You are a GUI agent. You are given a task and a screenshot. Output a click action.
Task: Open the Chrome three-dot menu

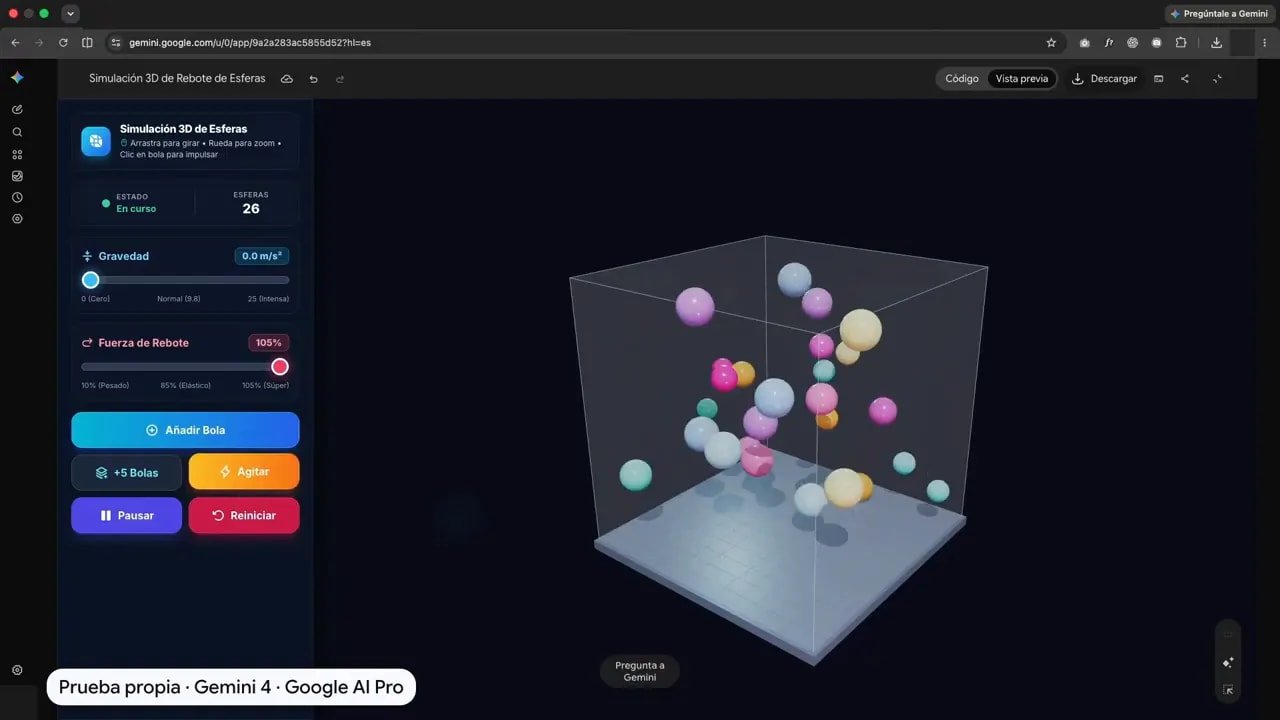pos(1265,43)
